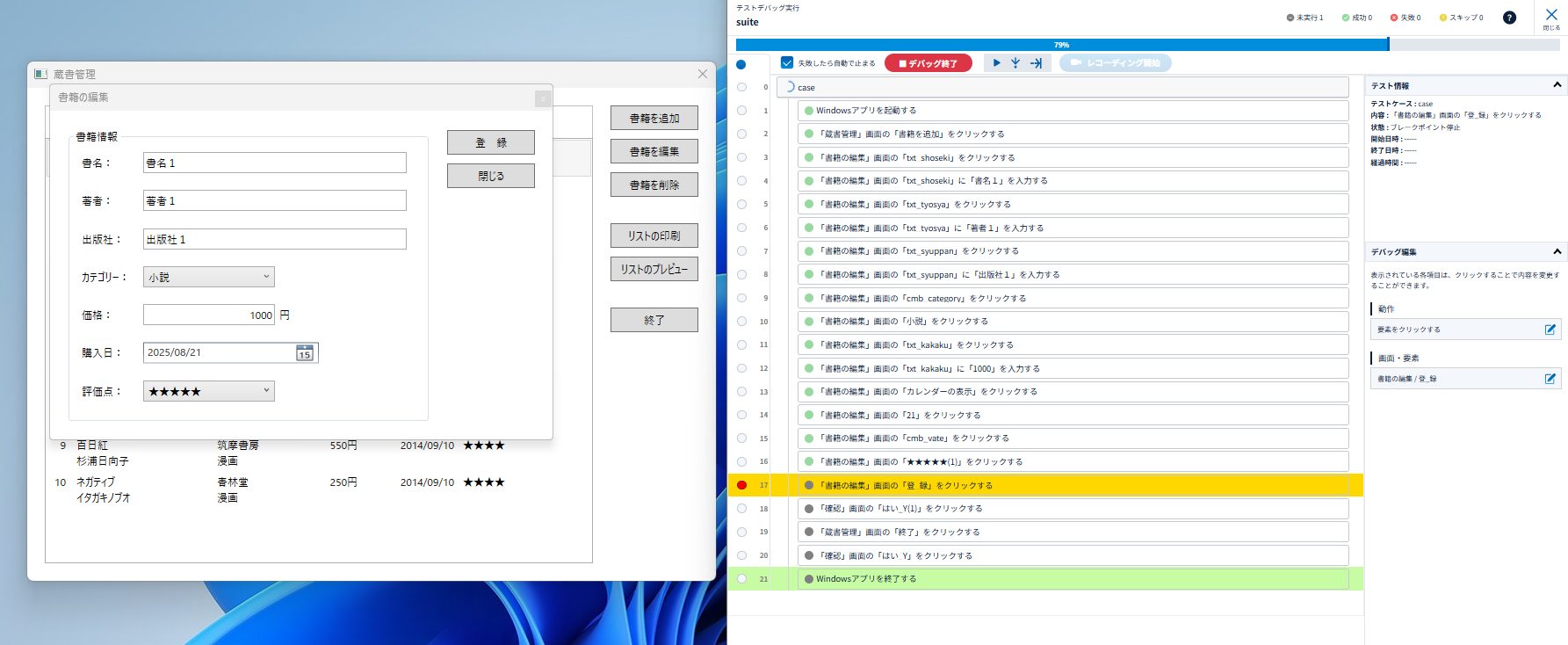
Task: Open help via the question mark icon
Action: [1509, 18]
